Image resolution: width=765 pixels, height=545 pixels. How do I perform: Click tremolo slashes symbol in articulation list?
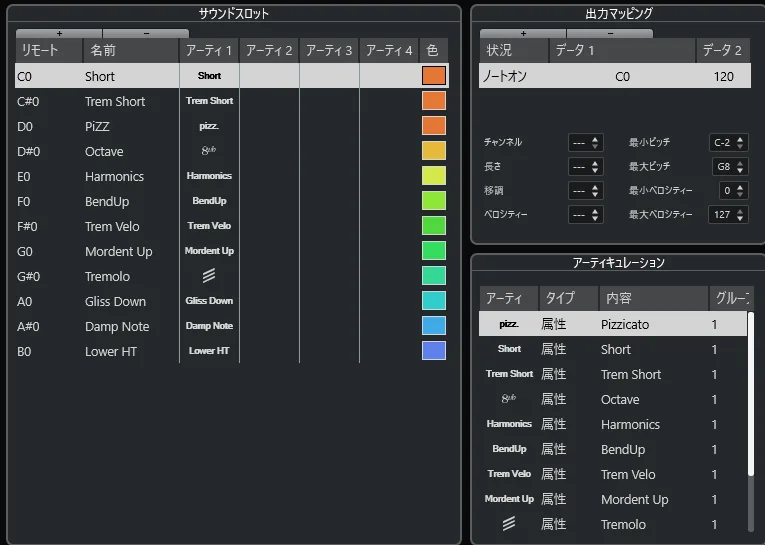tap(509, 524)
